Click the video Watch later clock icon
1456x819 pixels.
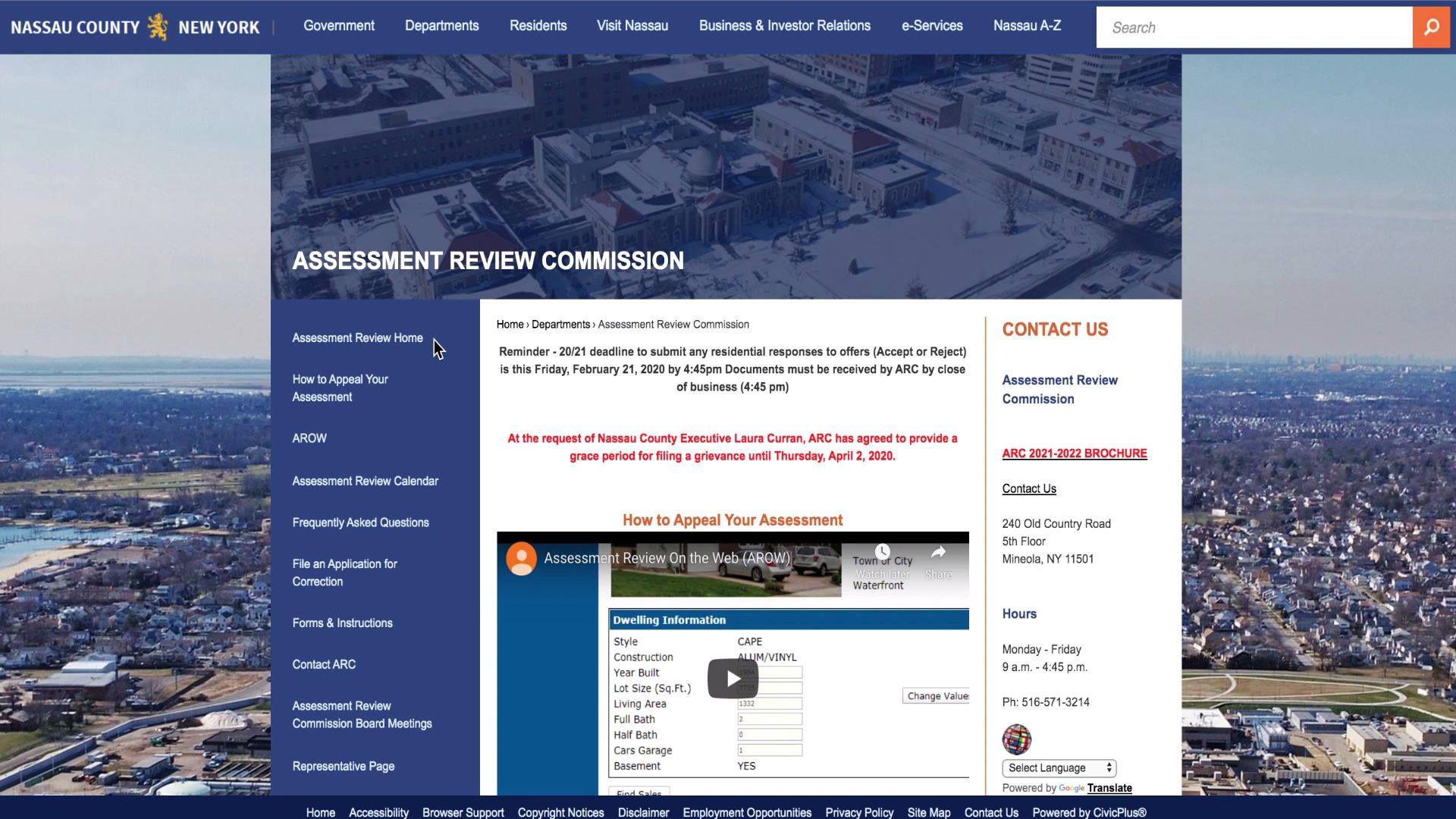coord(882,551)
